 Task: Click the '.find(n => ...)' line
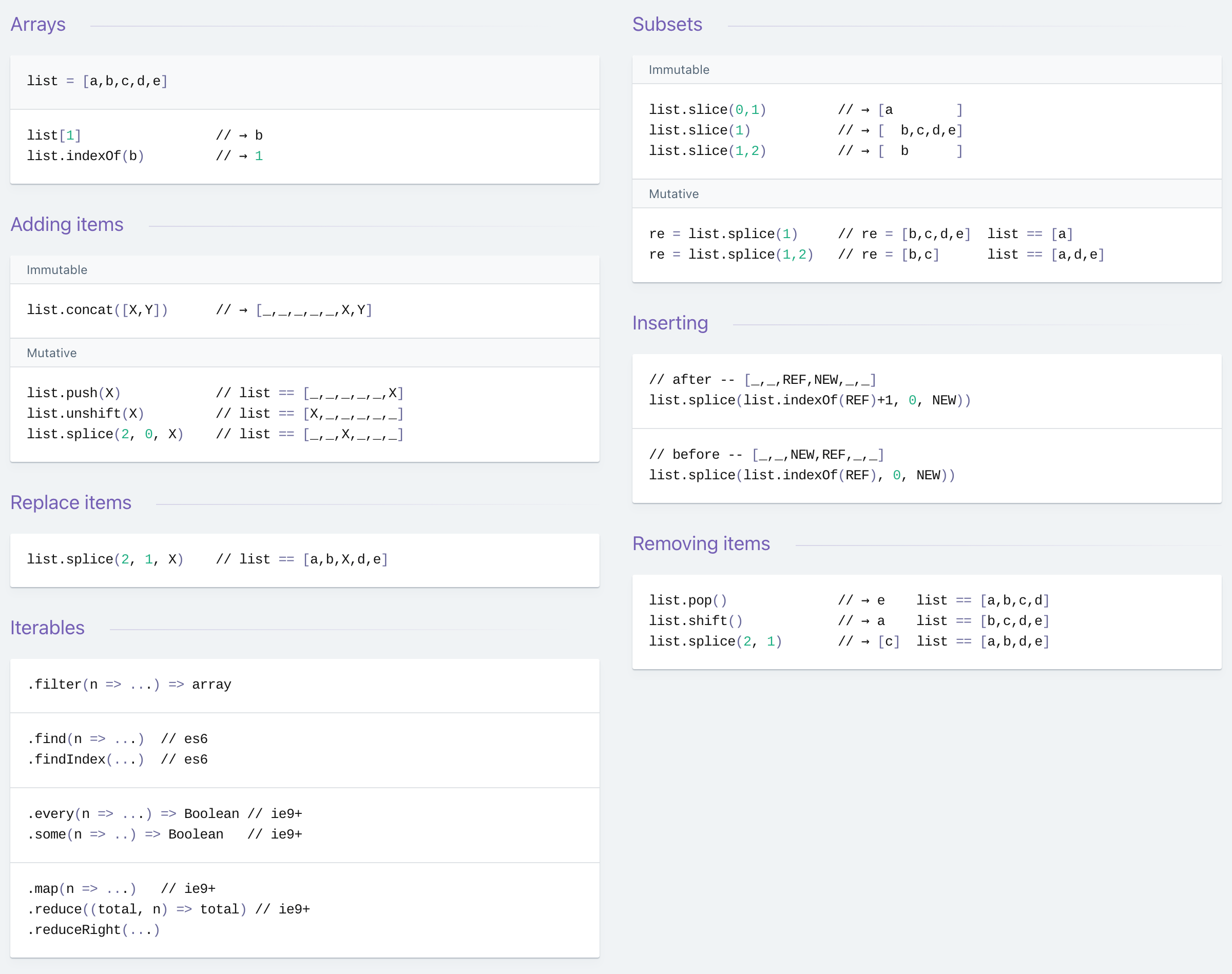[x=118, y=739]
